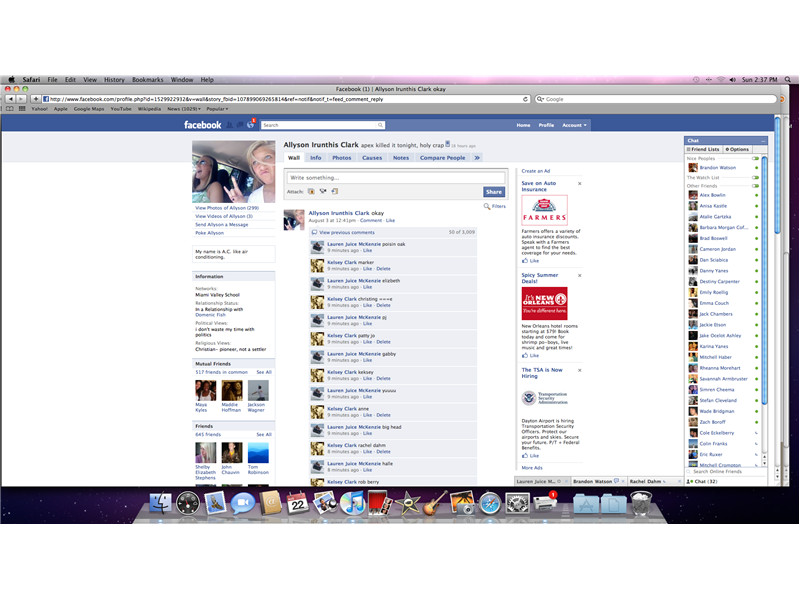The width and height of the screenshot is (800, 600).
Task: Open notifications icon with the red badge
Action: [x=250, y=124]
